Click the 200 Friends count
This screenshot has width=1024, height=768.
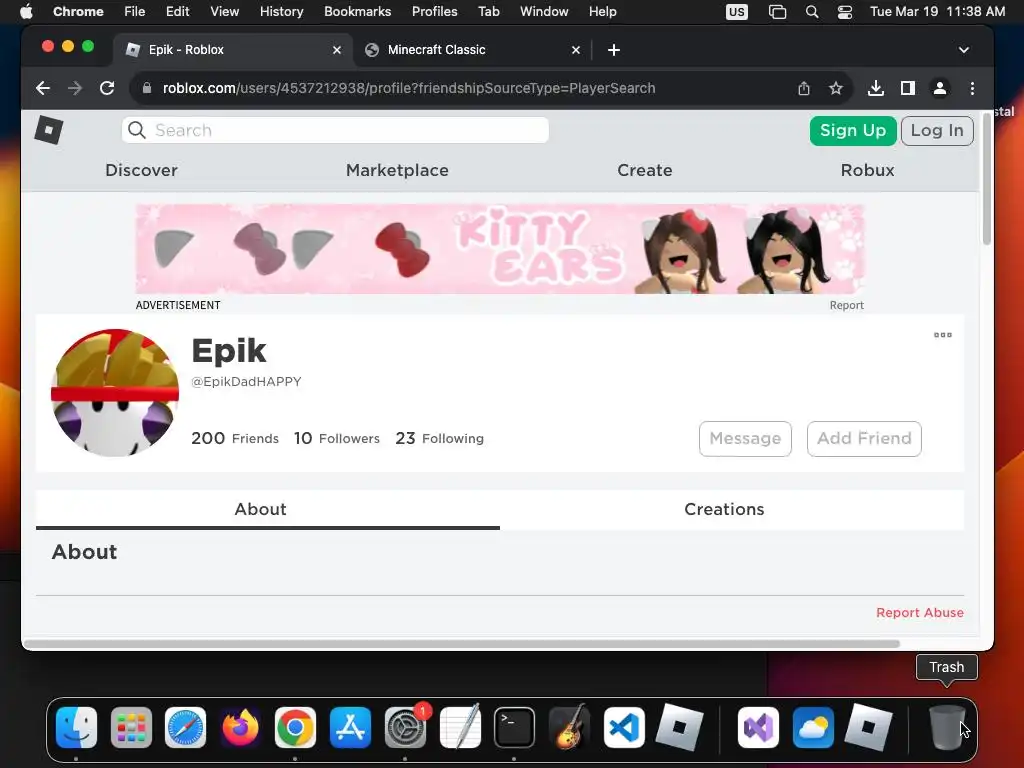pos(234,438)
